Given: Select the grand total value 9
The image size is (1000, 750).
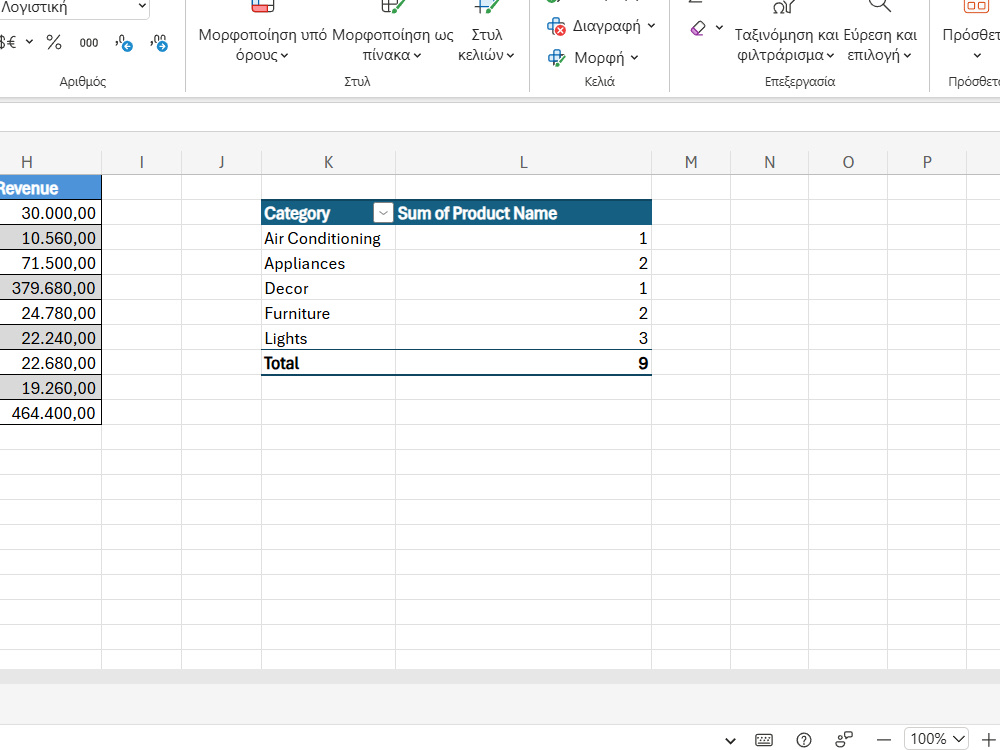Looking at the screenshot, I should pos(523,362).
